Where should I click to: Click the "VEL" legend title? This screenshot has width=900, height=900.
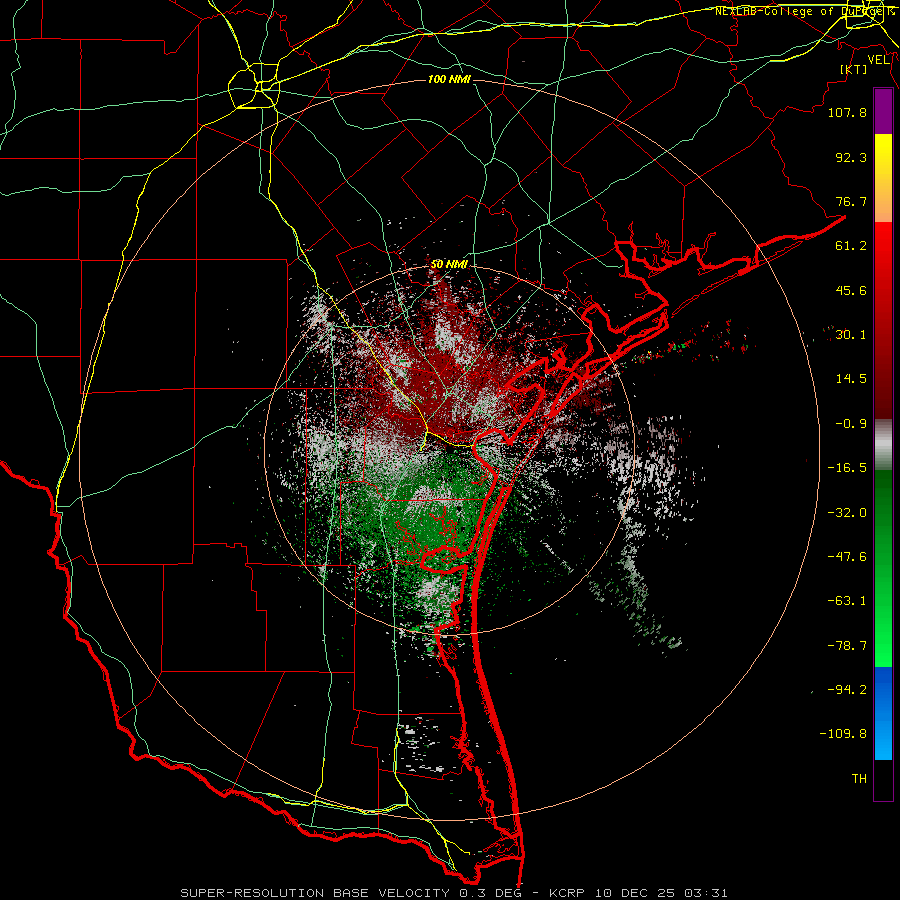pyautogui.click(x=878, y=59)
